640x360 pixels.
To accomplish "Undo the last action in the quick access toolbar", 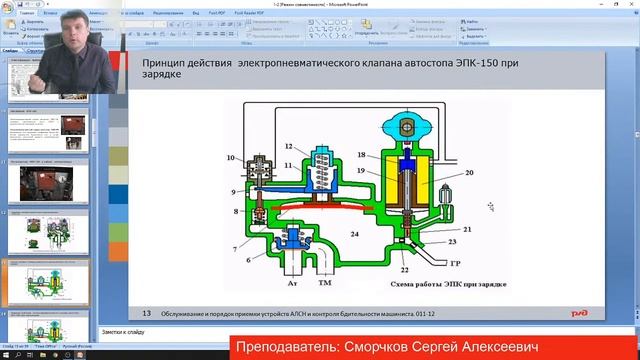I will tap(28, 4).
